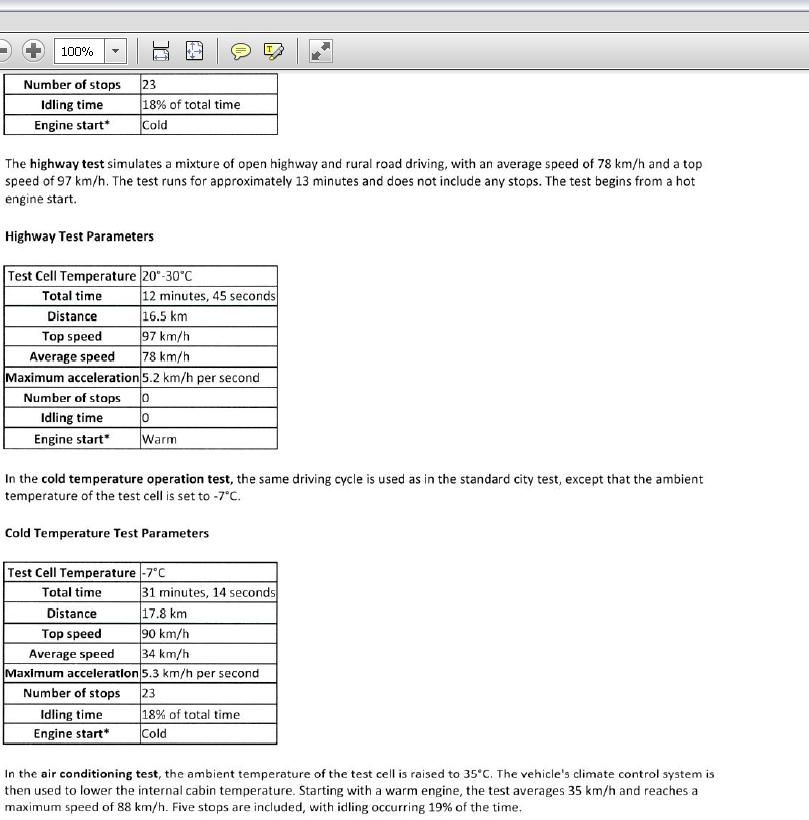This screenshot has width=809, height=820.
Task: Click the "17.8 km" distance cell
Action: pyautogui.click(x=165, y=614)
